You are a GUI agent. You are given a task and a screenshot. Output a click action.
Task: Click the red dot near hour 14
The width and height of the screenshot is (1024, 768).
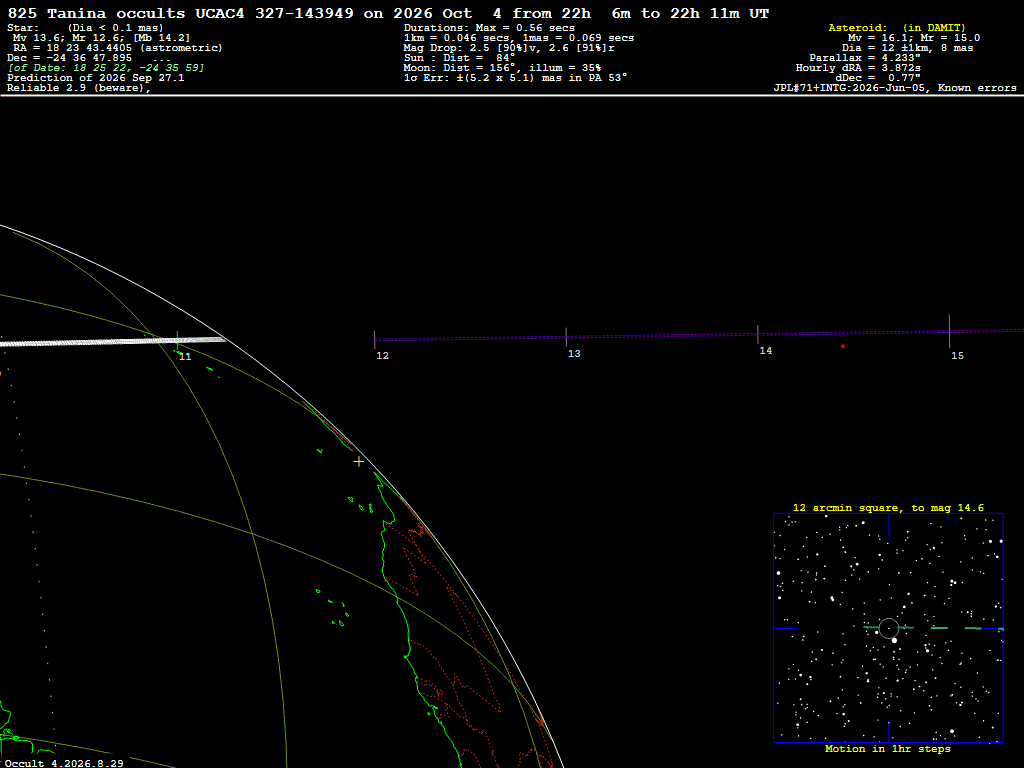(842, 346)
